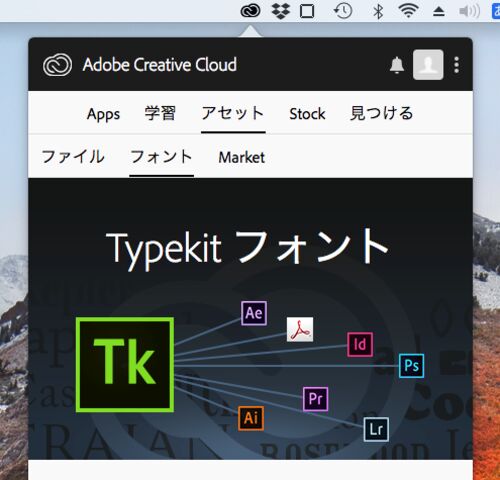Open the Dropbox menu bar icon
Screen dimensions: 500x480
point(281,11)
